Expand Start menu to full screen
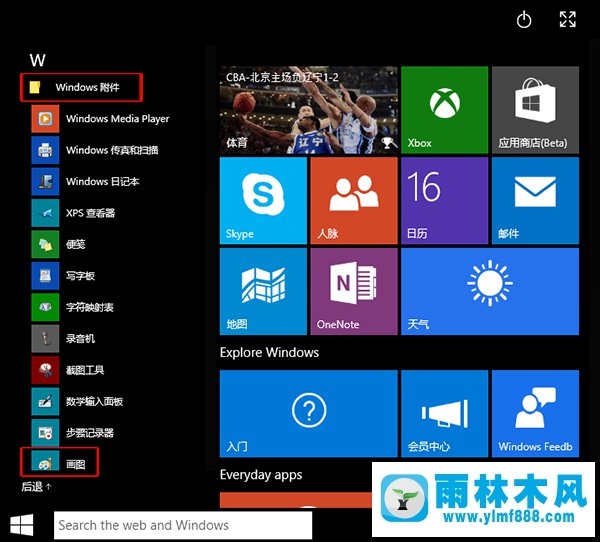 coord(567,20)
